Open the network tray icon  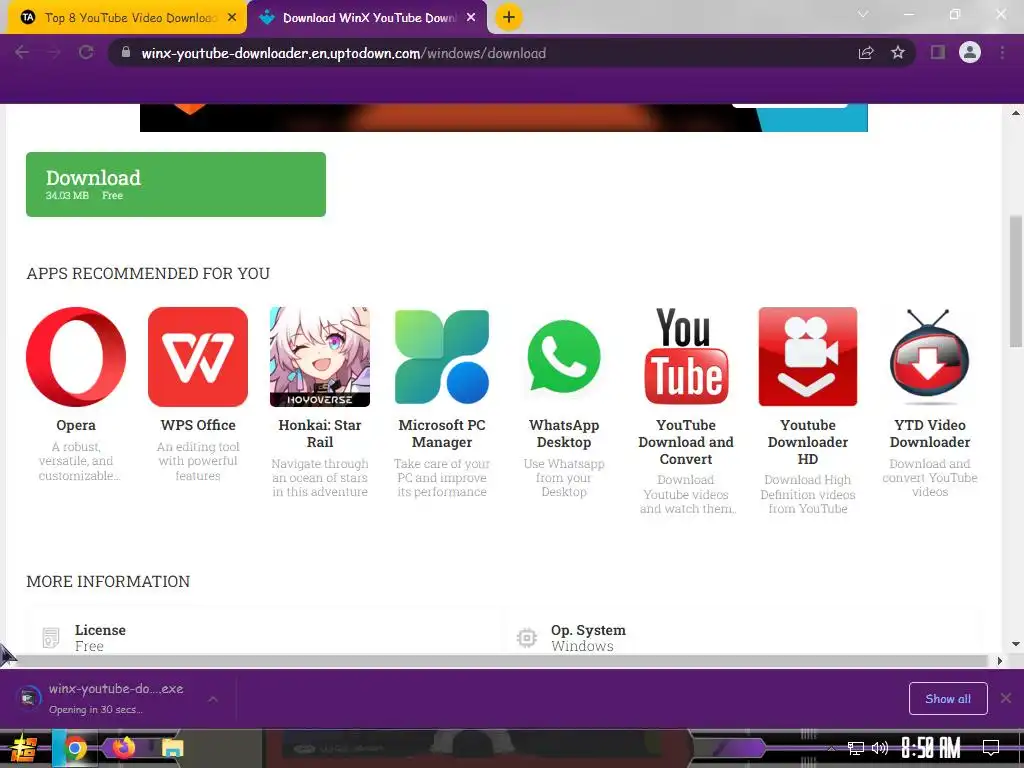[856, 748]
